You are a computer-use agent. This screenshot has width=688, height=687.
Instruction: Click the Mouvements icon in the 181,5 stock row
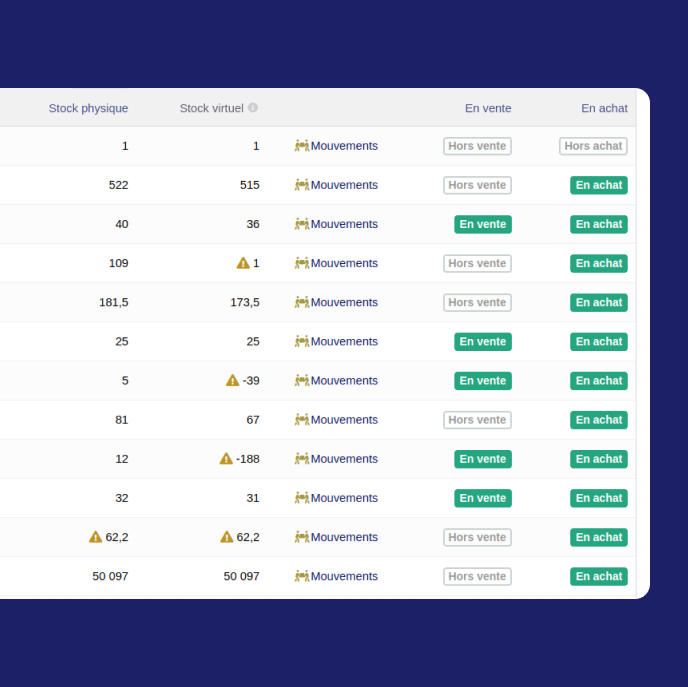301,302
